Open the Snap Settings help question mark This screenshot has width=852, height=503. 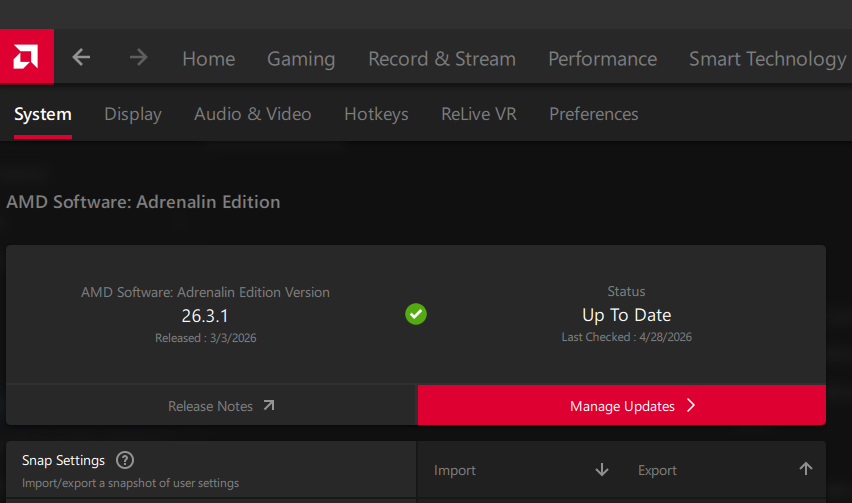125,460
